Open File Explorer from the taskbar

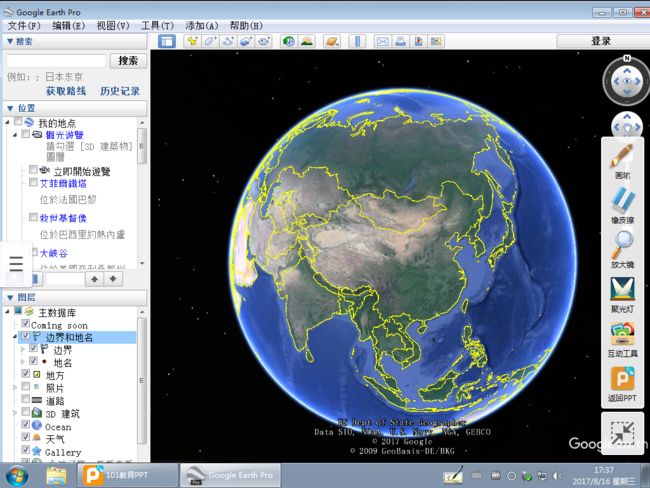coord(56,476)
